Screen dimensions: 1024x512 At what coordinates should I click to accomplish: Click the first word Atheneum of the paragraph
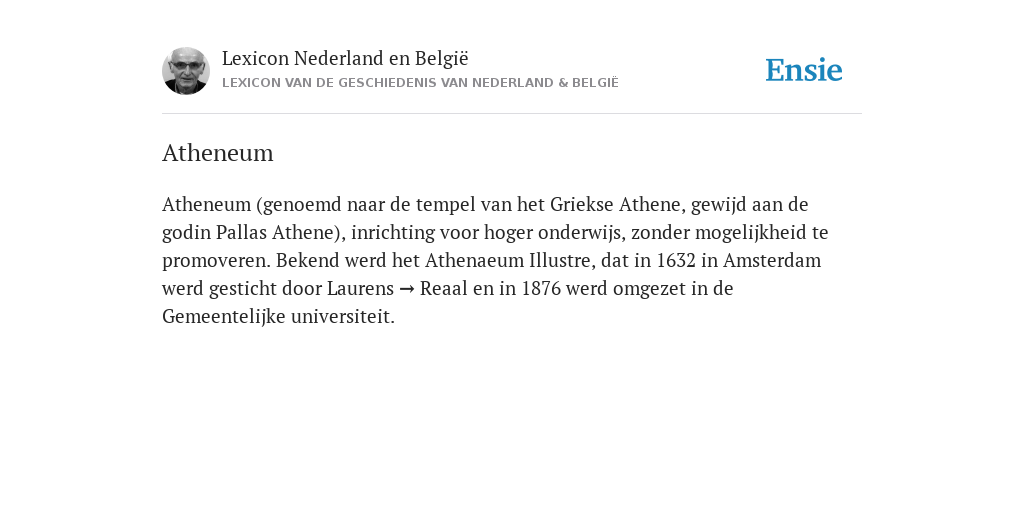(206, 204)
